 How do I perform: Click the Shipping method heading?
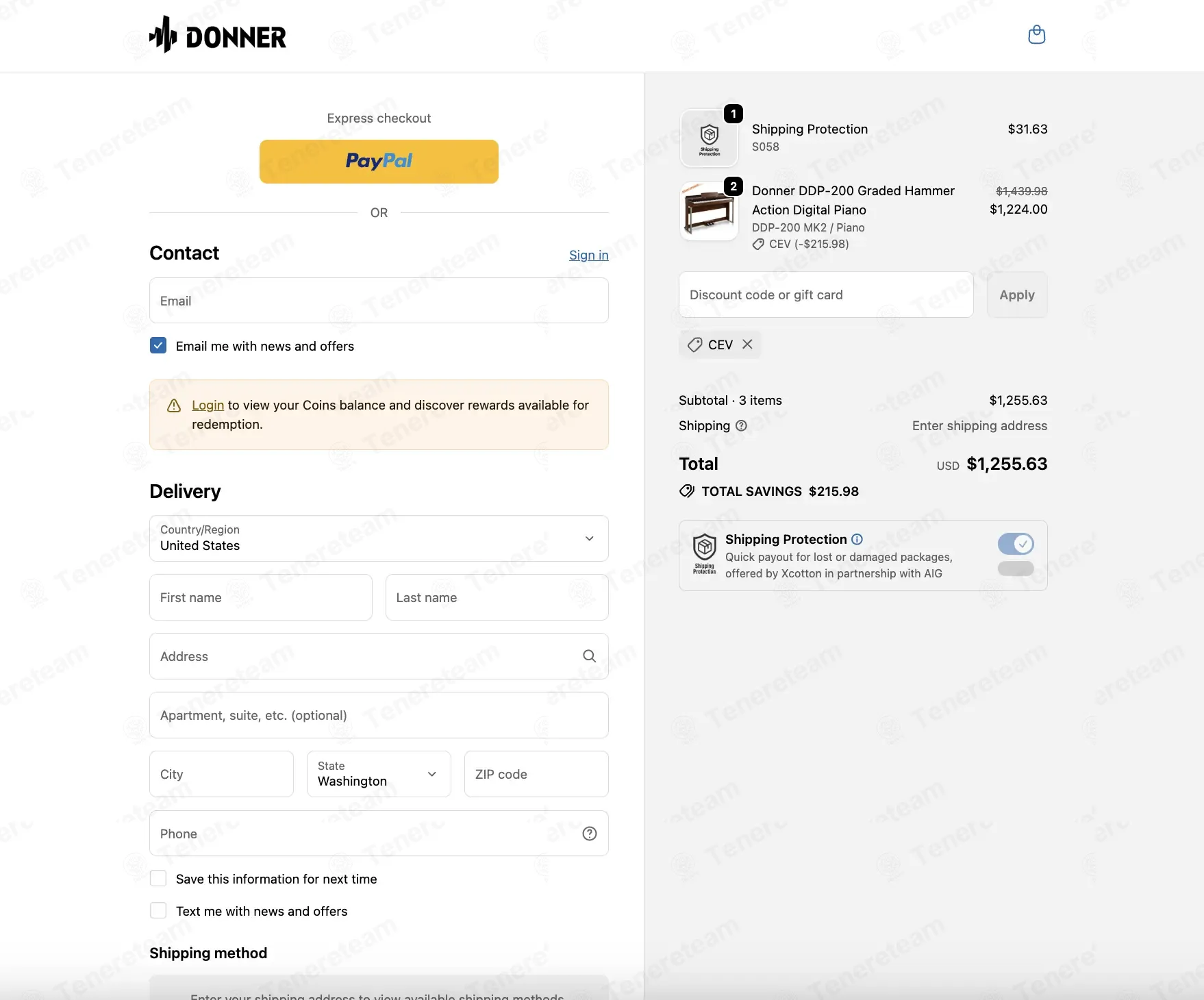tap(208, 953)
